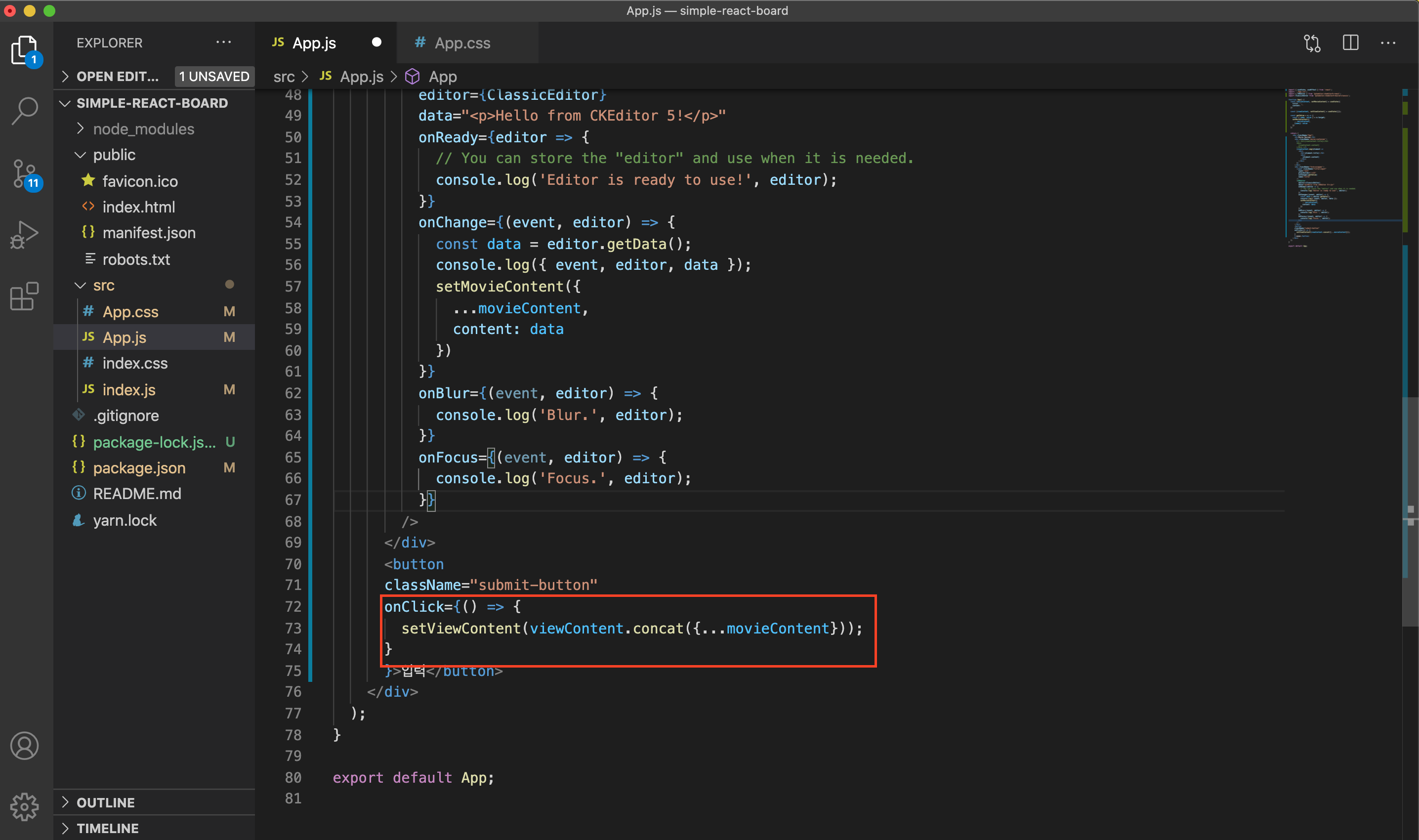Open Source Control view with 11 badge
The height and width of the screenshot is (840, 1419).
click(24, 173)
